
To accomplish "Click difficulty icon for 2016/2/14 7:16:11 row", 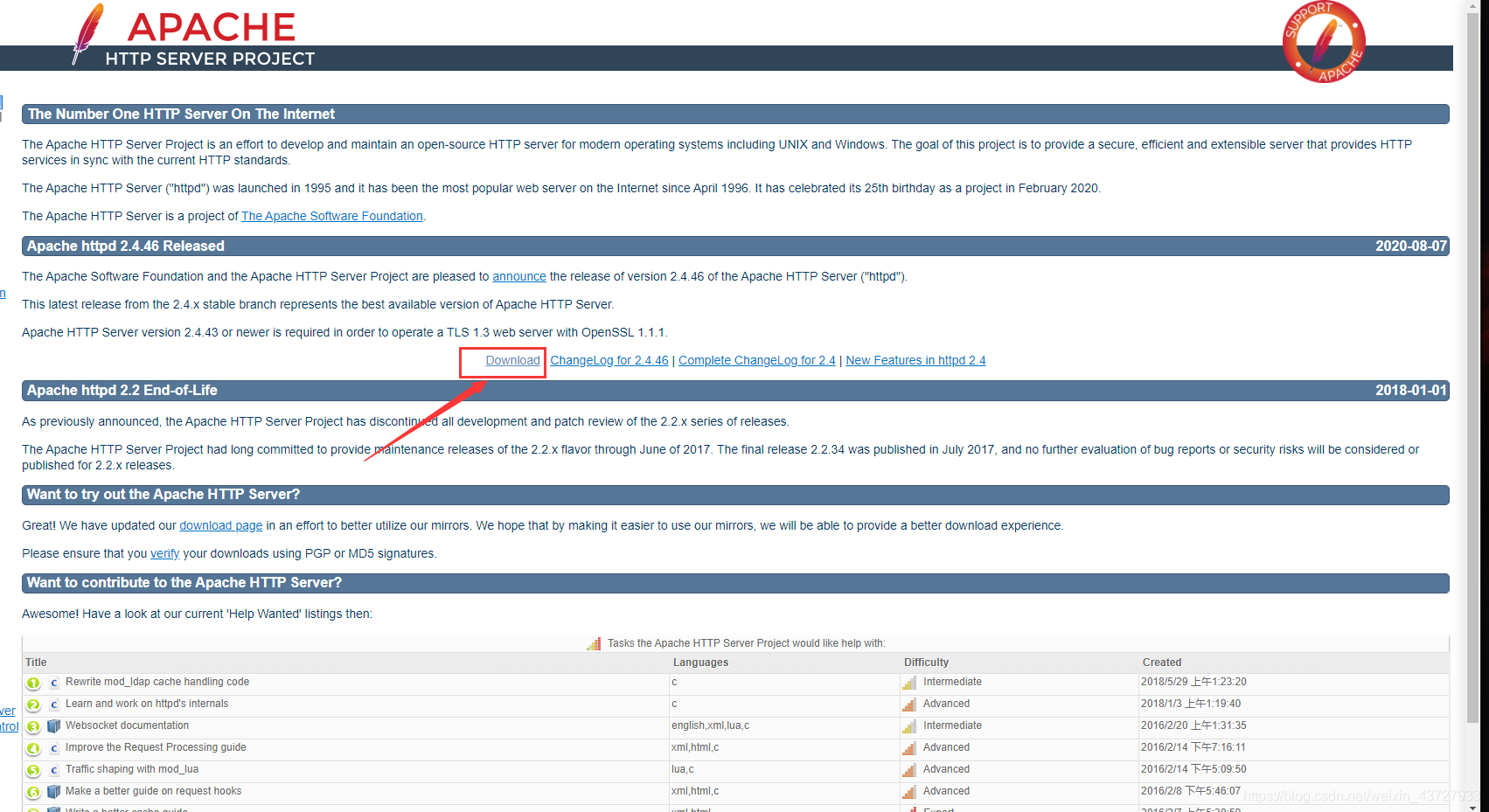I will 909,748.
